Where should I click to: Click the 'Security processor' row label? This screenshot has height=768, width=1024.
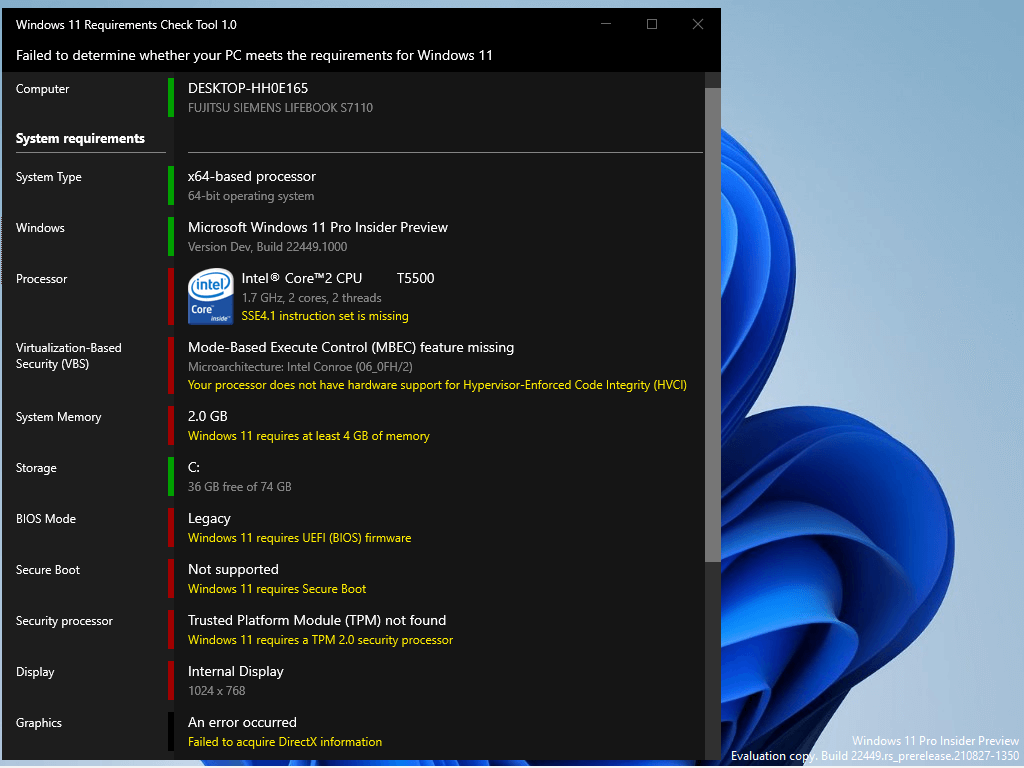(64, 621)
